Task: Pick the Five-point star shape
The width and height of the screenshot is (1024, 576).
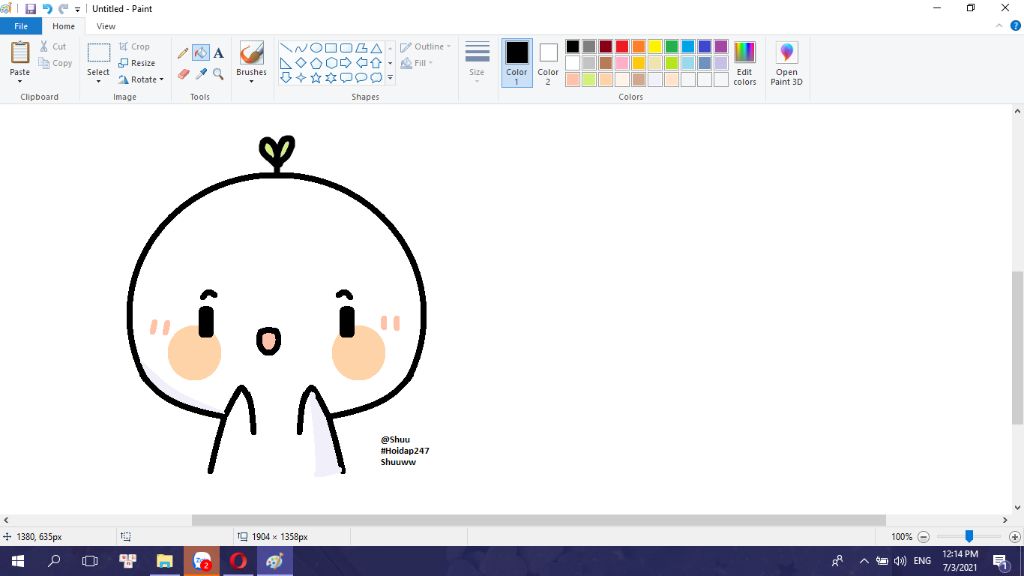Action: pos(315,78)
